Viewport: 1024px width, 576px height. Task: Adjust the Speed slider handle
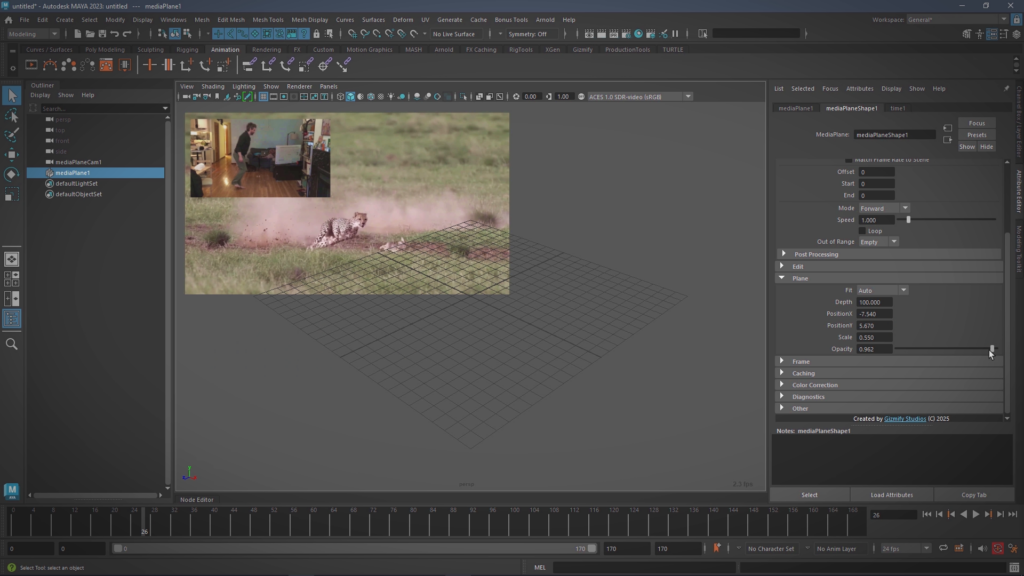point(908,220)
